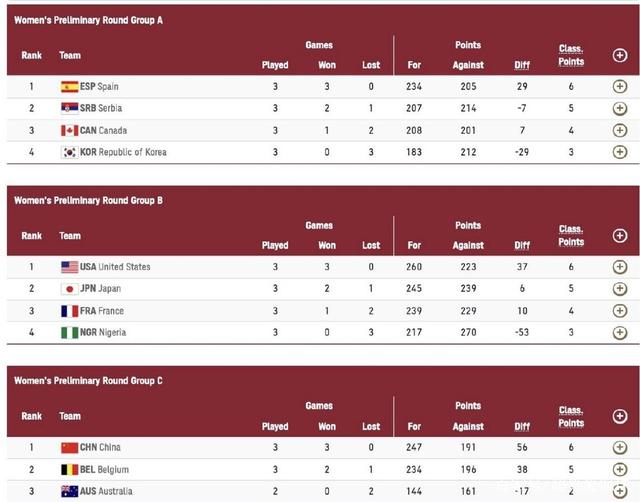Expand all Group B rows header plus
Image resolution: width=640 pixels, height=502 pixels.
[619, 236]
